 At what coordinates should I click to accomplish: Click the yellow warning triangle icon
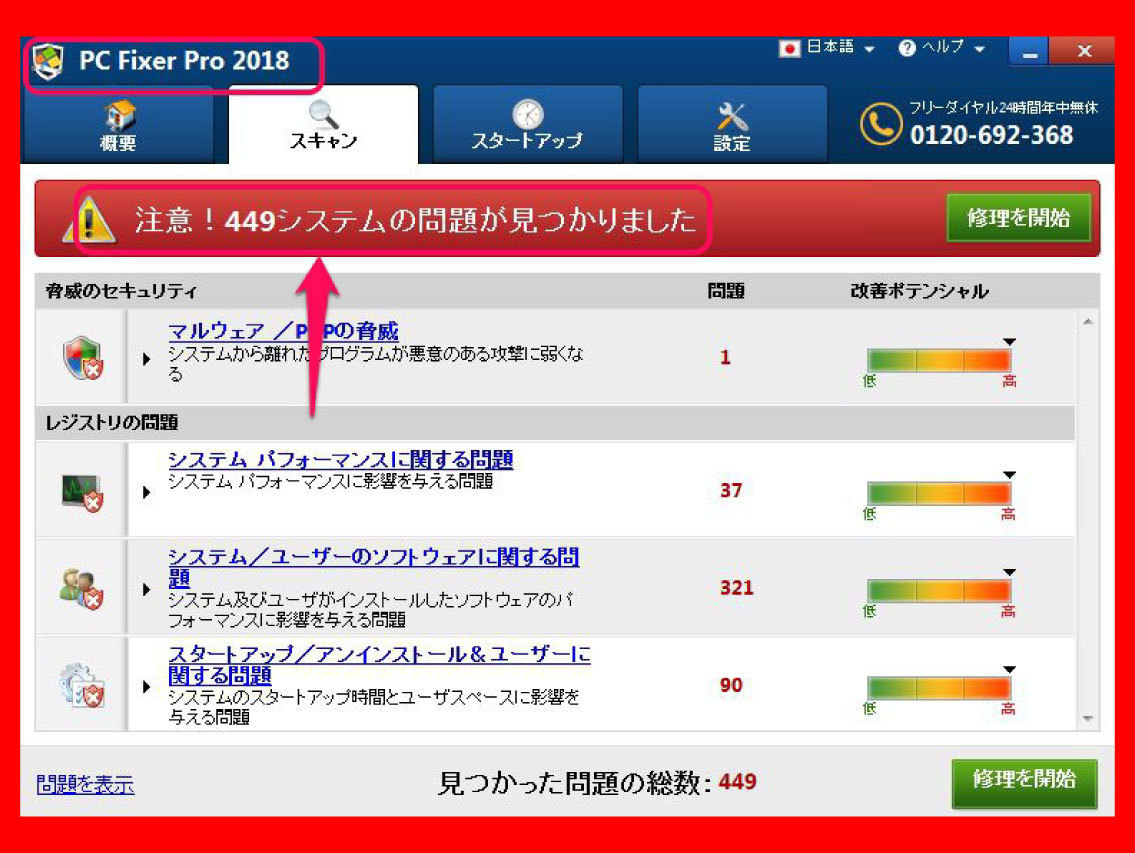89,220
